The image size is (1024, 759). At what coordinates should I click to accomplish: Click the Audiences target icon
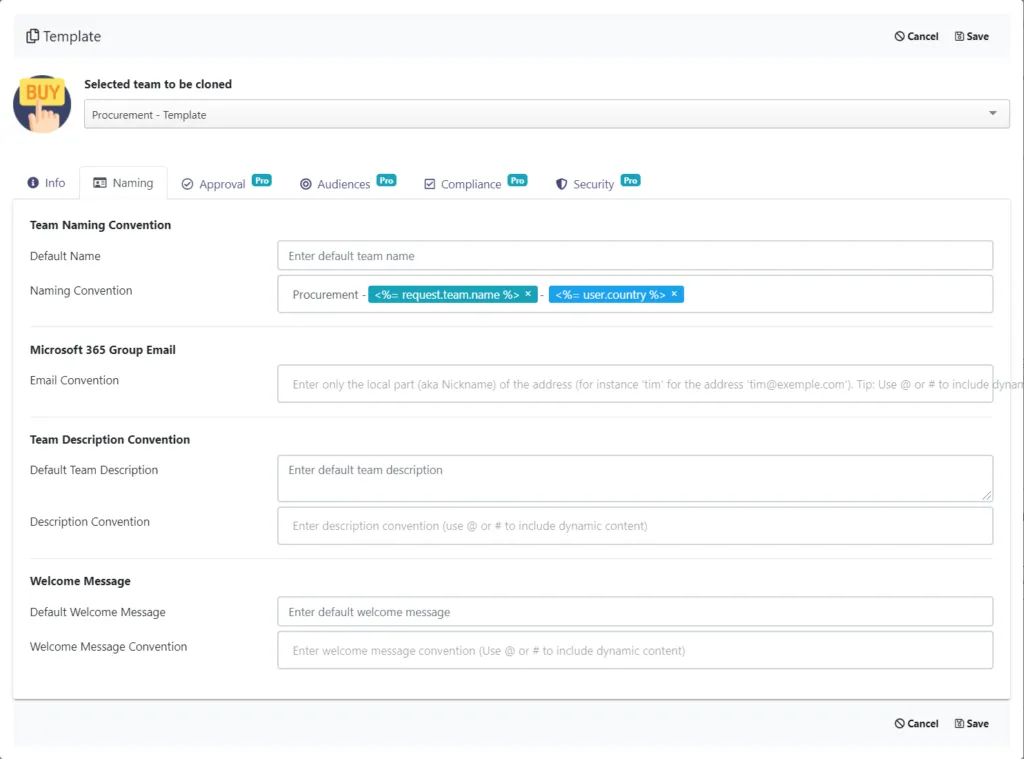pyautogui.click(x=306, y=184)
